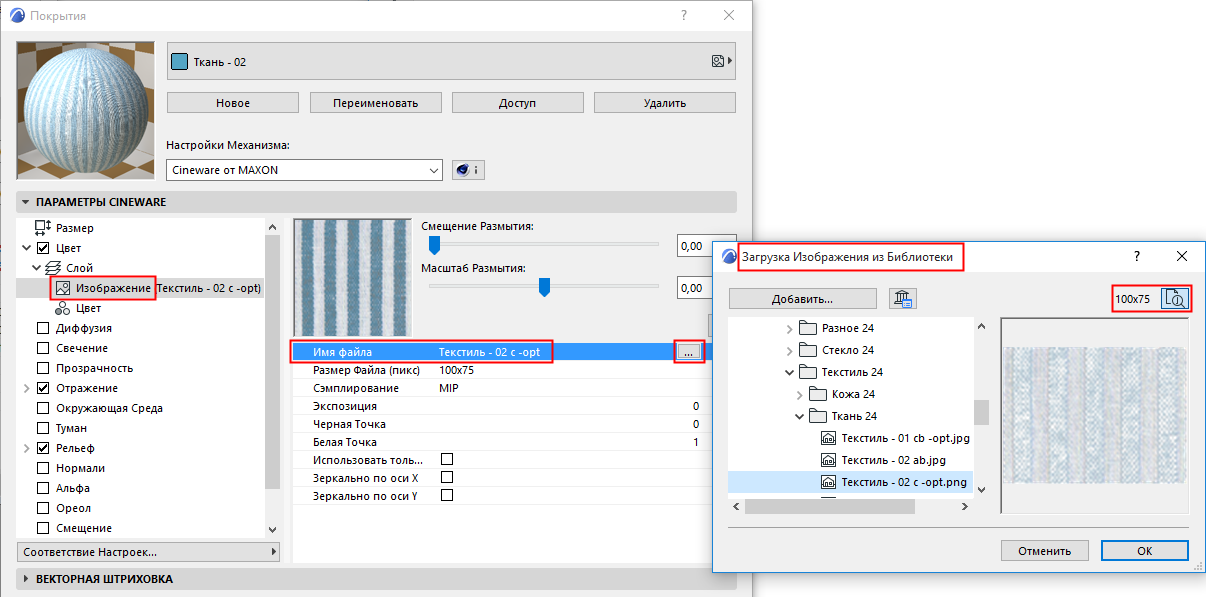Click help question mark in library dialog
Viewport: 1206px width, 597px height.
coord(1136,256)
